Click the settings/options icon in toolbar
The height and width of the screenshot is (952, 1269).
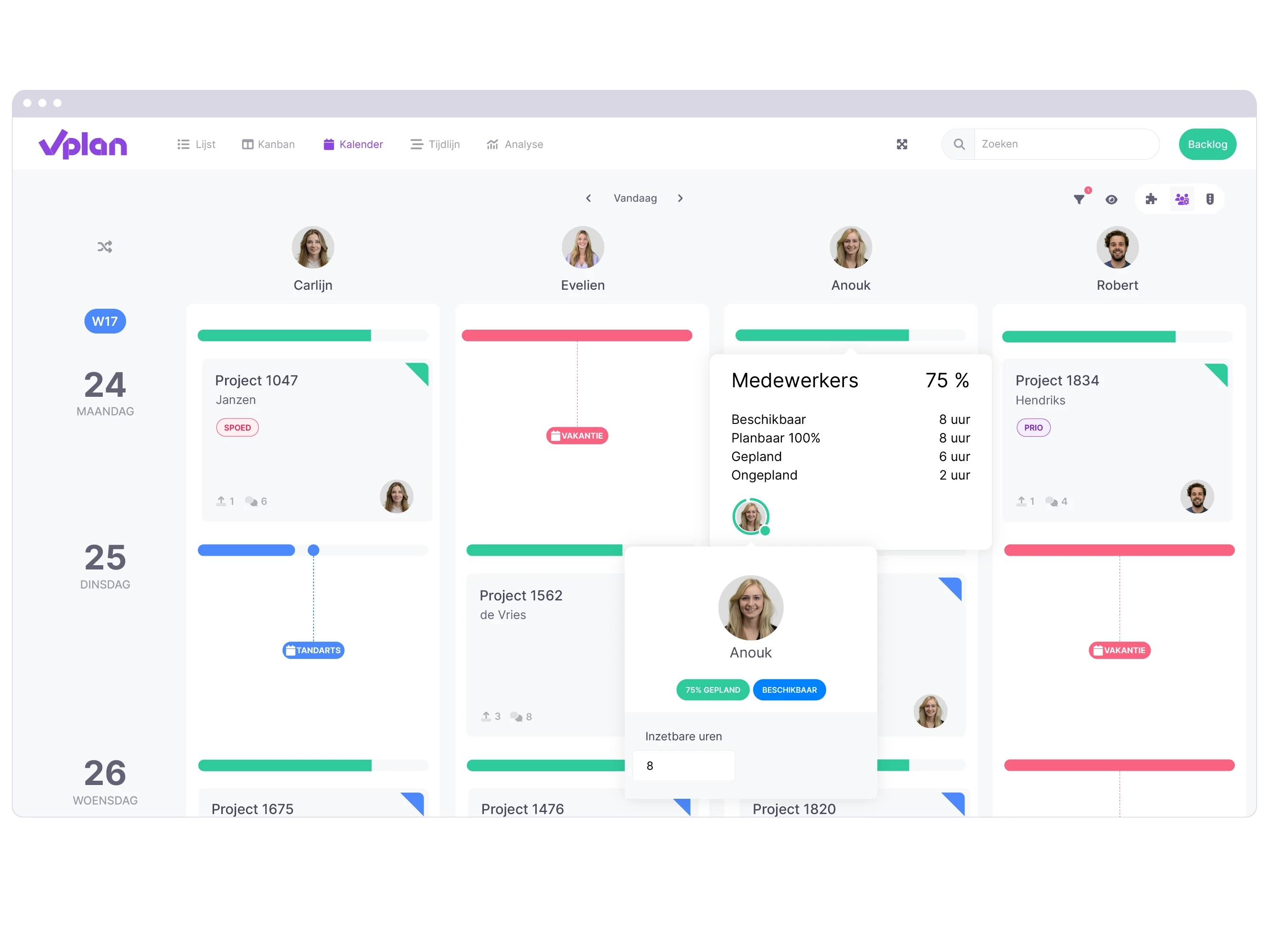tap(1208, 200)
